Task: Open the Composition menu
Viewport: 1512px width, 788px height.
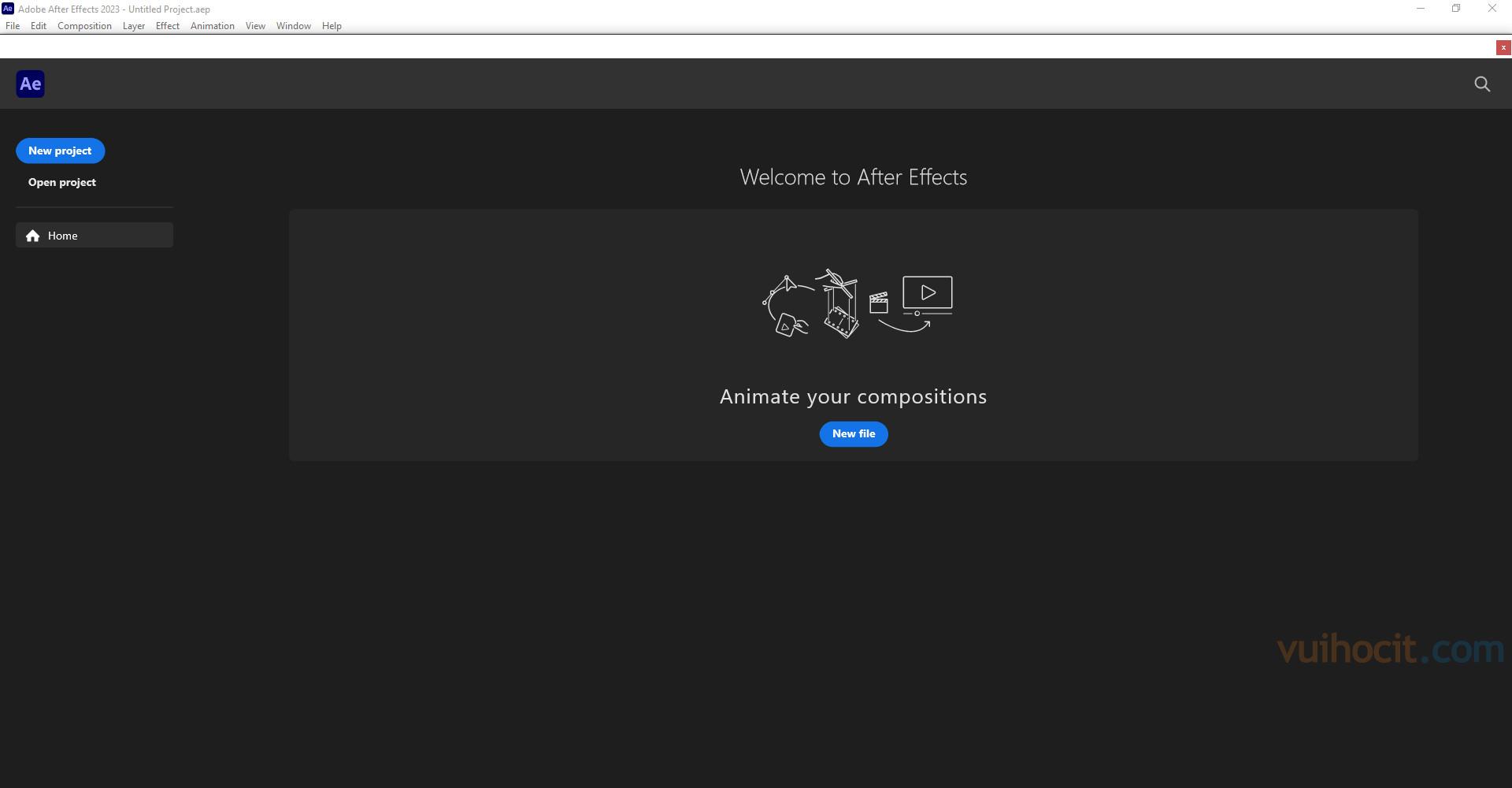Action: coord(84,26)
